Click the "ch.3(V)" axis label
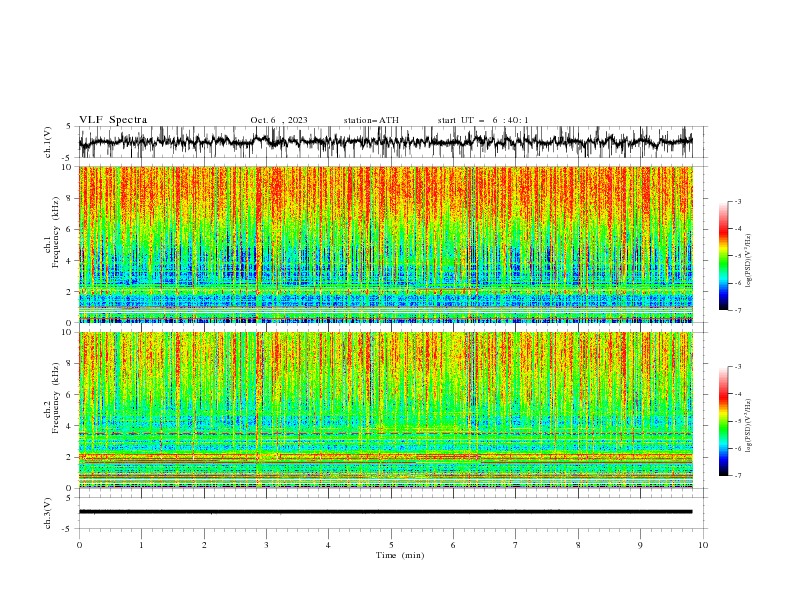The image size is (792, 612). pos(48,513)
